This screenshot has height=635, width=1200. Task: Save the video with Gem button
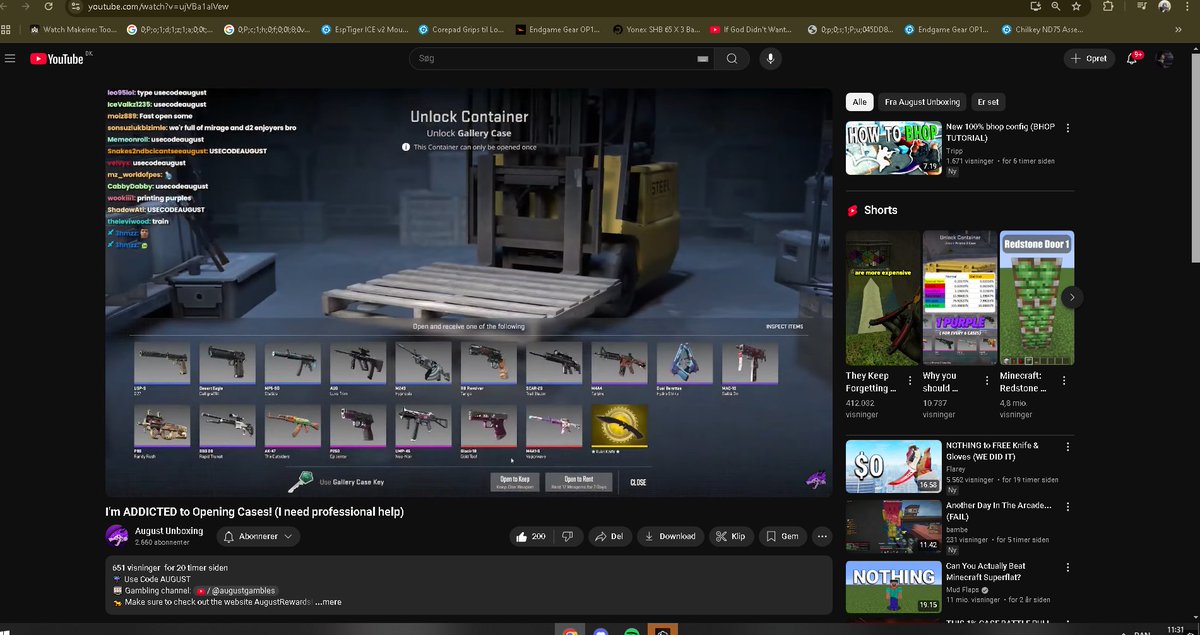(783, 537)
